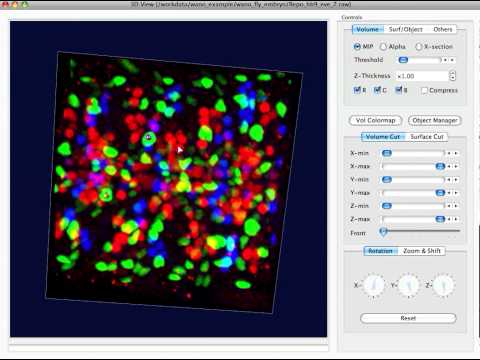The image size is (480, 360).
Task: Click the X-min right arrow
Action: coord(456,153)
